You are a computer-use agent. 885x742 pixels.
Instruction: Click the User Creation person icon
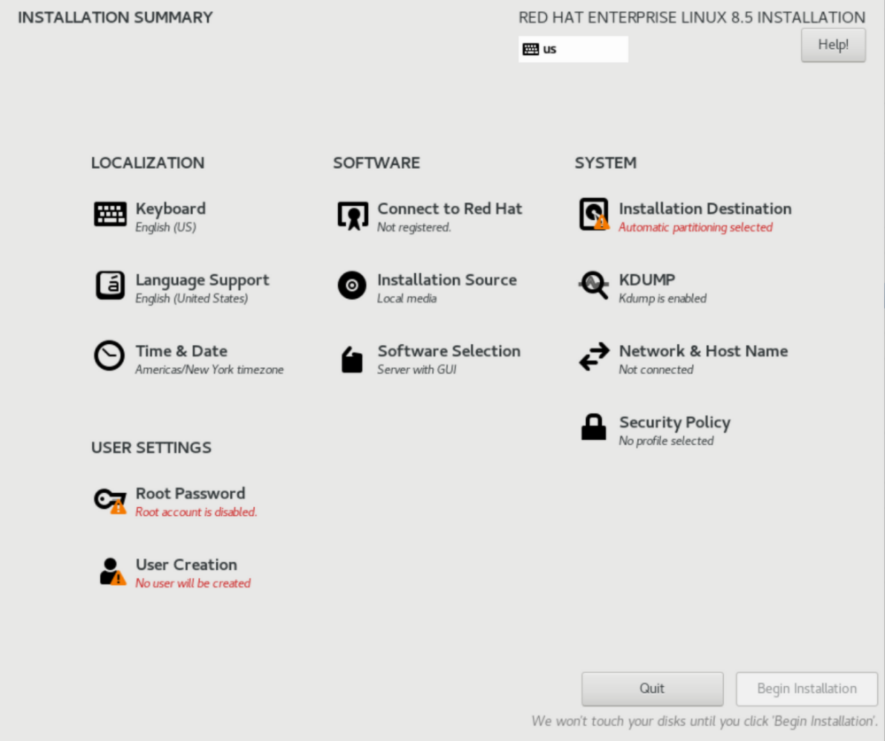[112, 572]
